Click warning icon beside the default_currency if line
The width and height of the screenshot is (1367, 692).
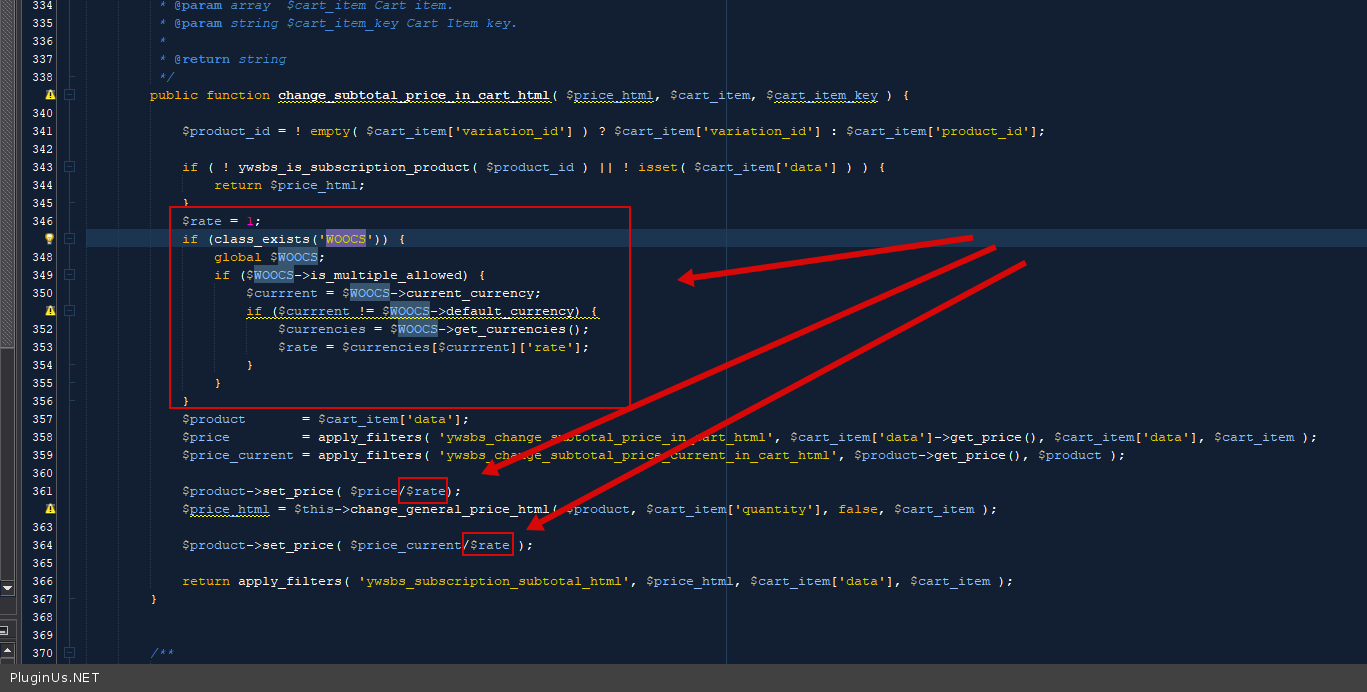click(50, 311)
